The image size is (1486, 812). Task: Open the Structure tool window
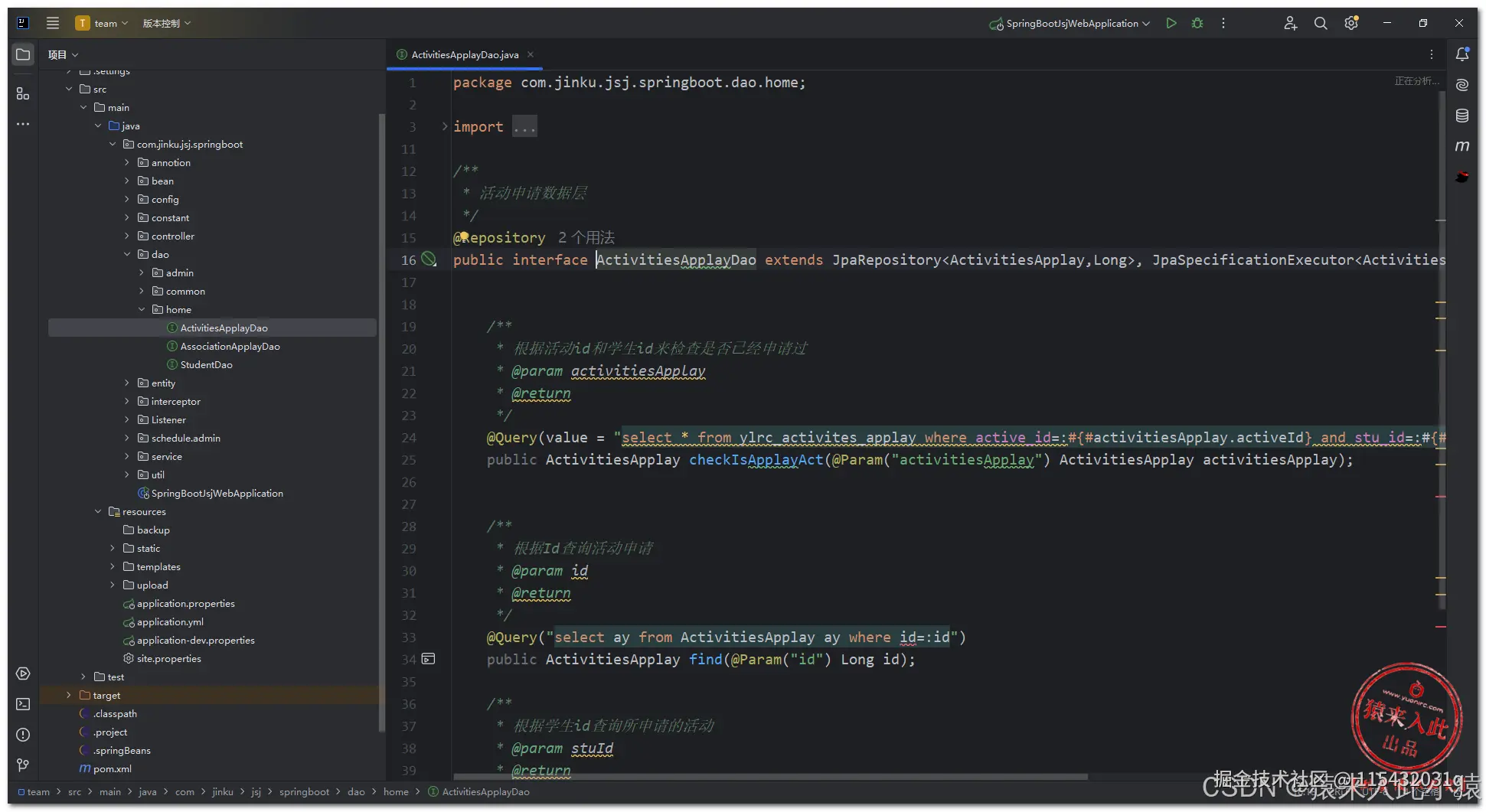coord(23,93)
